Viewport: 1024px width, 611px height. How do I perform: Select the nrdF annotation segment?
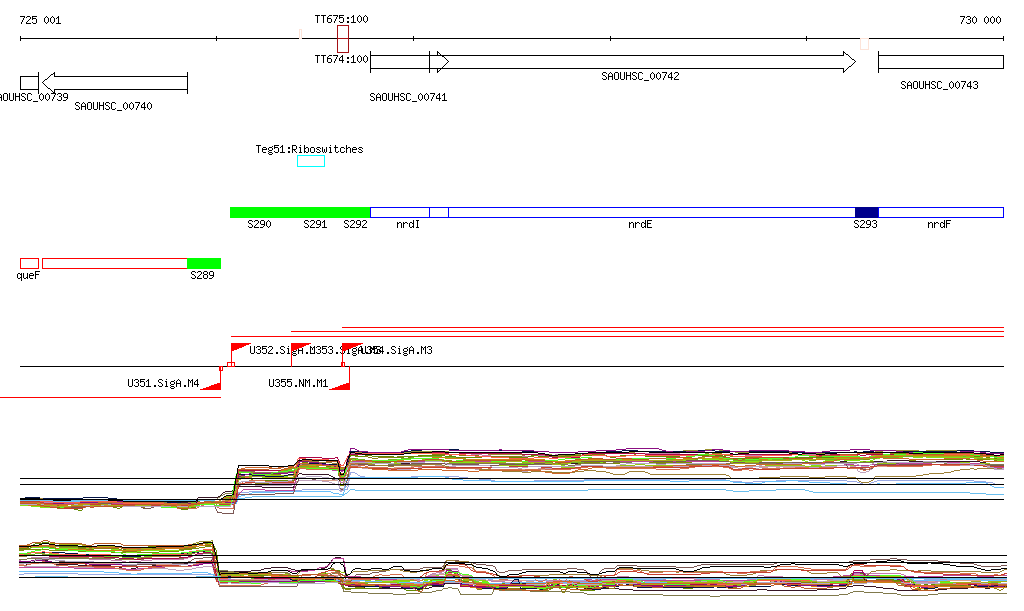pos(940,212)
